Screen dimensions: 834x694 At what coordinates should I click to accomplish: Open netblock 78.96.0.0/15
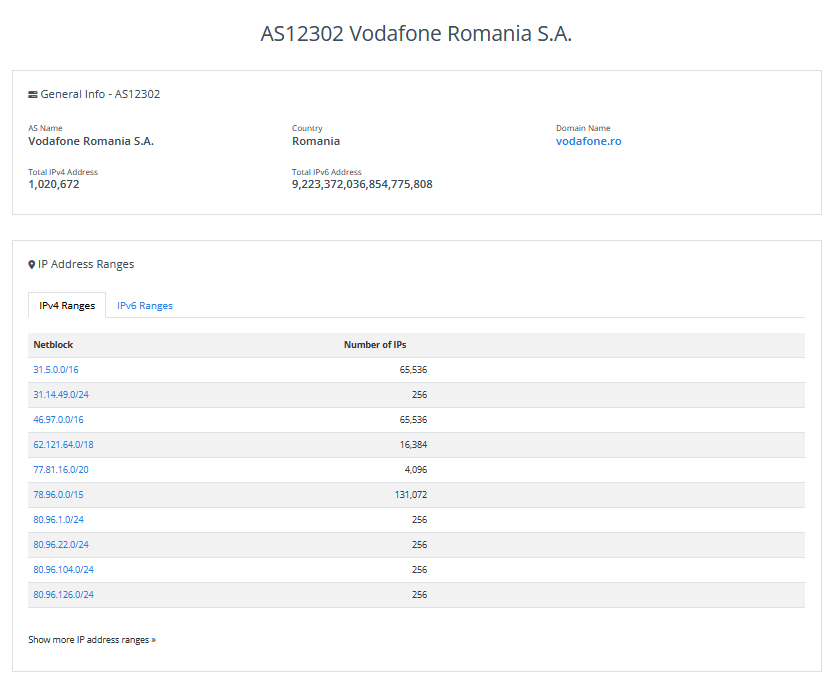[x=59, y=495]
